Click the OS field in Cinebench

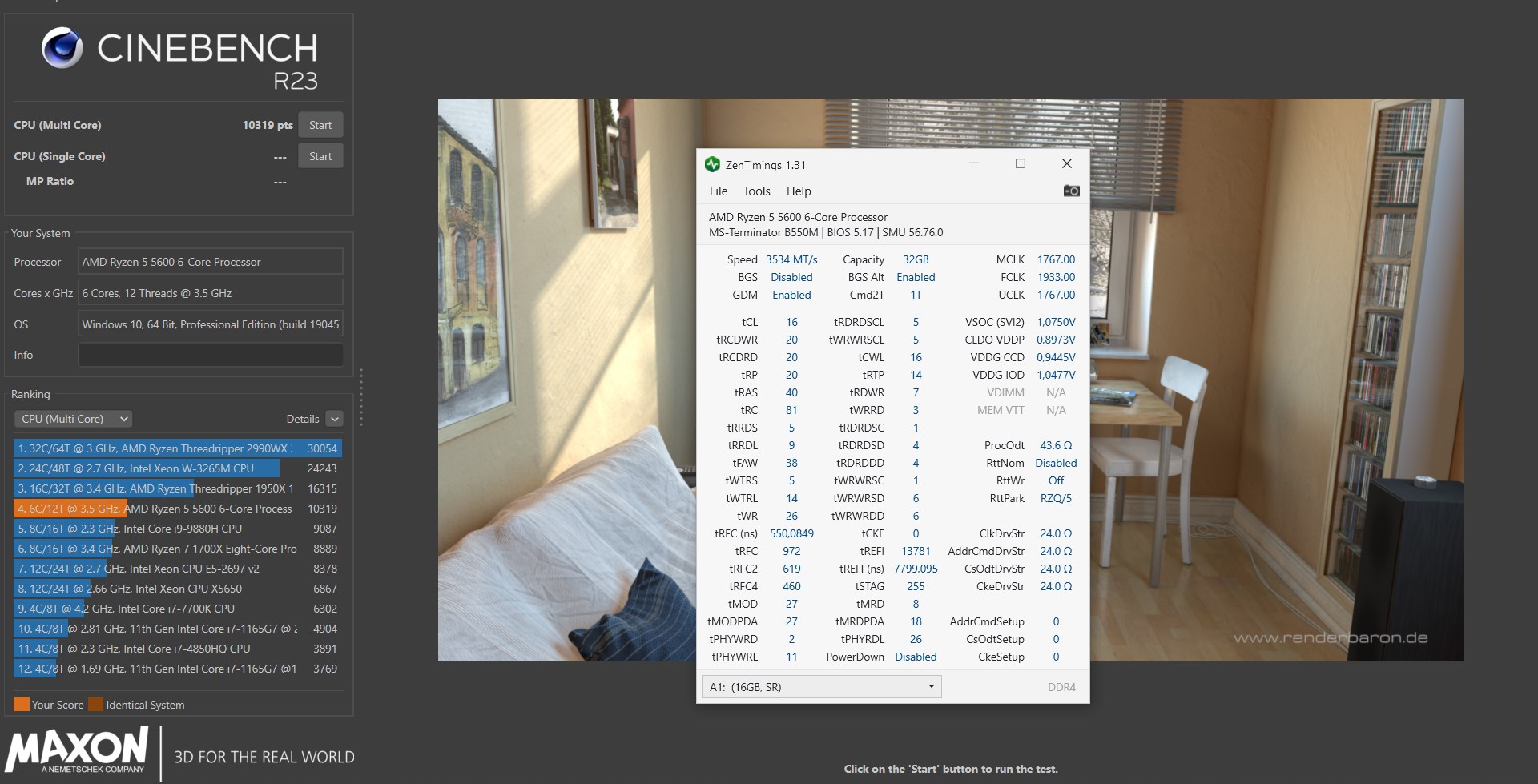(x=211, y=324)
